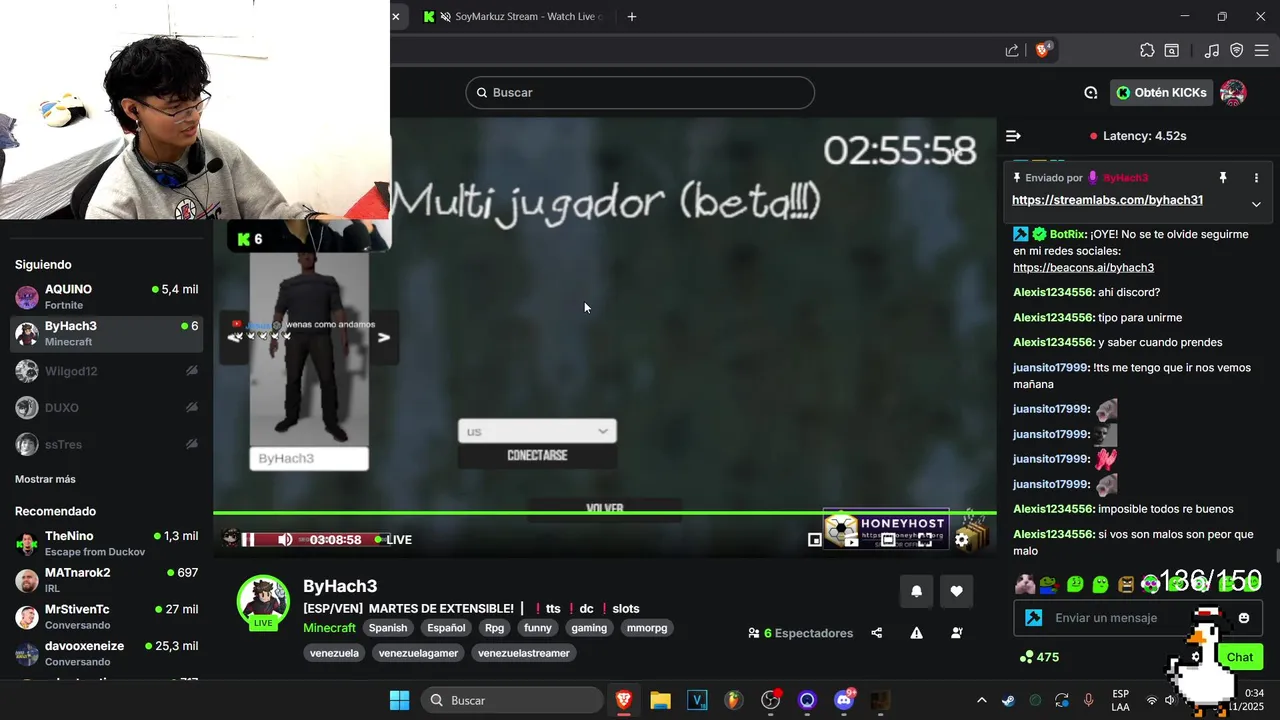This screenshot has width=1280, height=720.
Task: Open Discord from the taskbar
Action: [844, 700]
